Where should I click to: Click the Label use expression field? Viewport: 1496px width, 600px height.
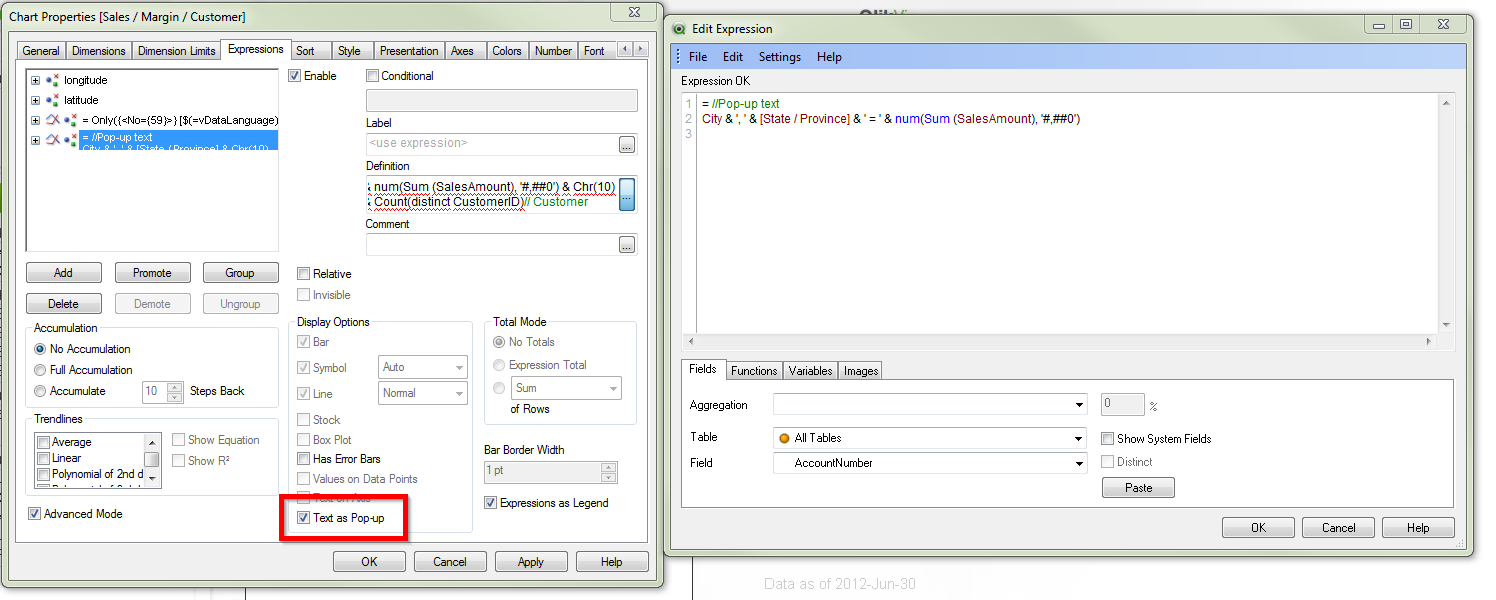point(491,145)
